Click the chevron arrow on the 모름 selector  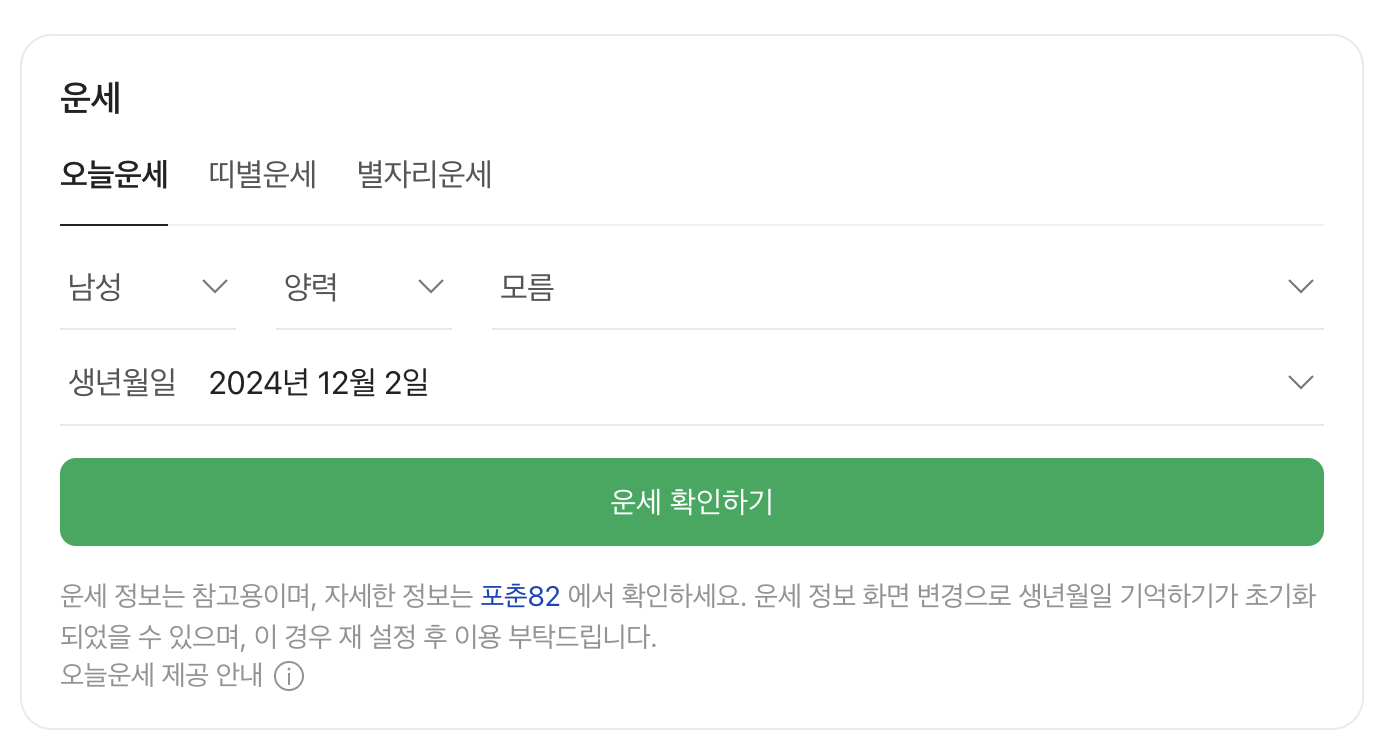[1300, 286]
